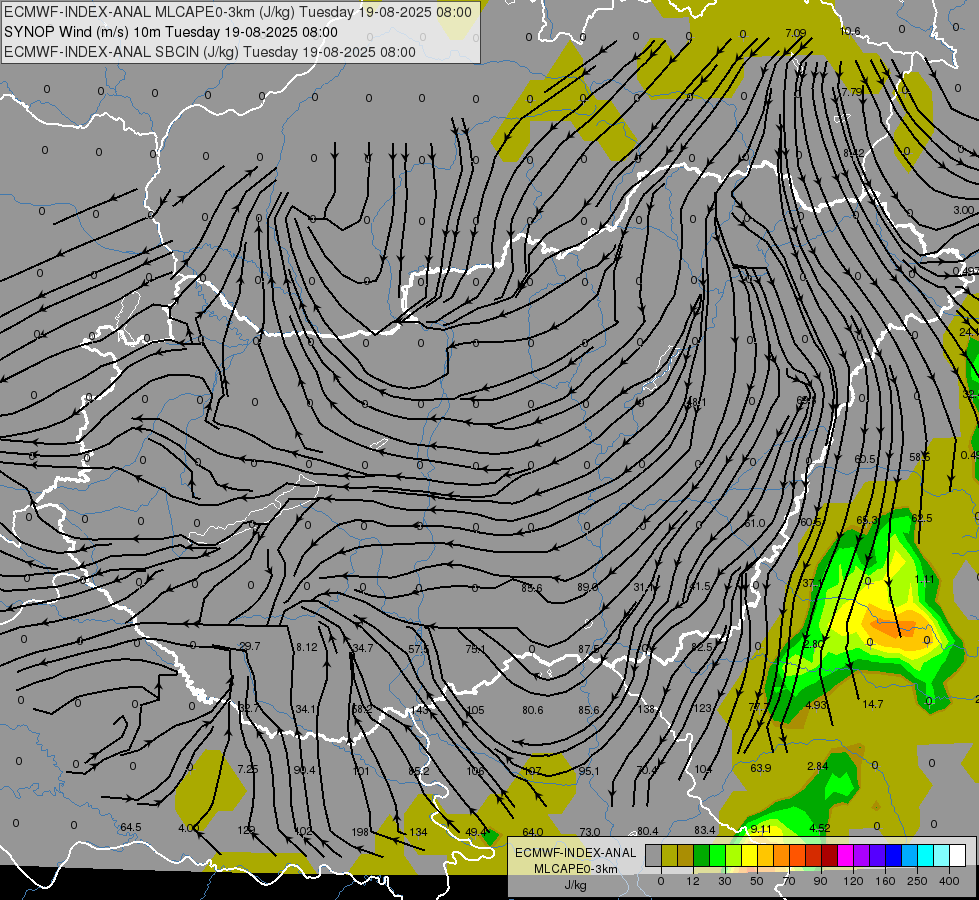Screen dimensions: 979x900
Task: Click the 64.5 value on the map
Action: click(130, 828)
